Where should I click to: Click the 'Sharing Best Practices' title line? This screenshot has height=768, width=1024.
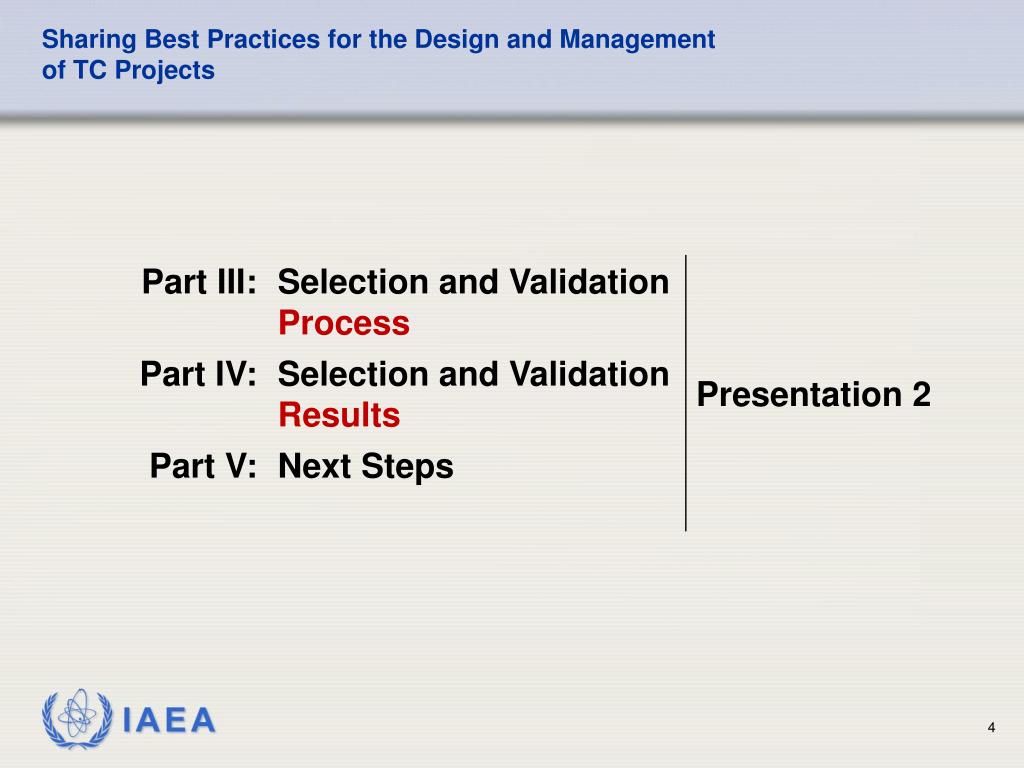pos(378,39)
